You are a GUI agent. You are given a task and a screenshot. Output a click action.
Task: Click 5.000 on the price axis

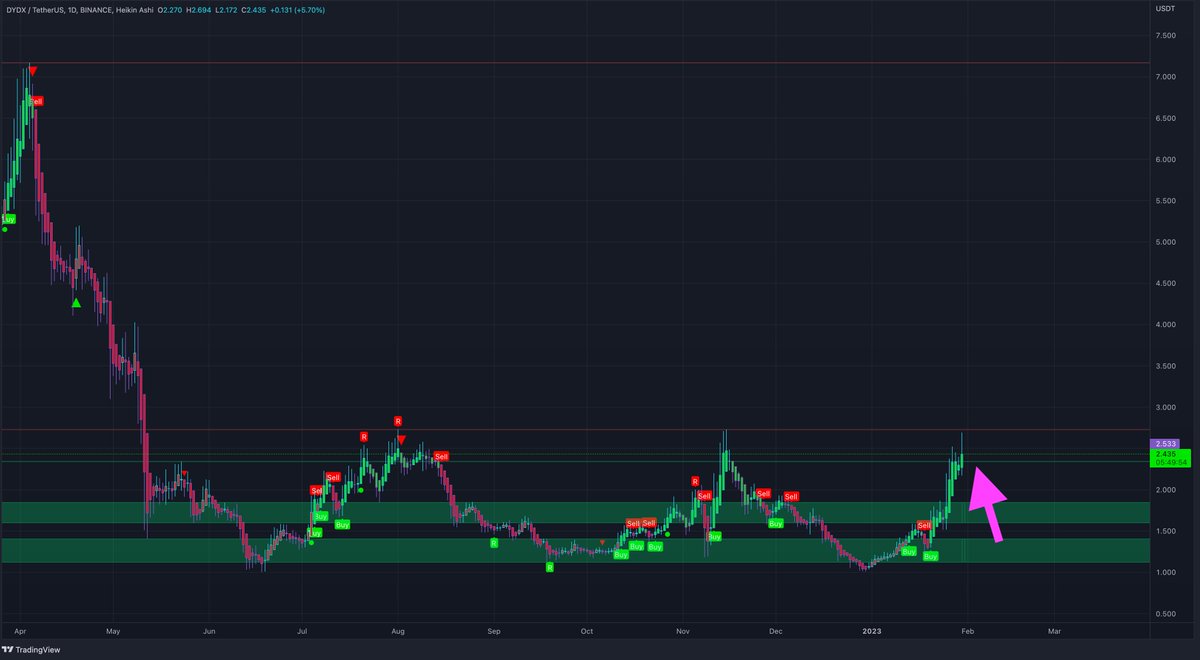point(1167,242)
